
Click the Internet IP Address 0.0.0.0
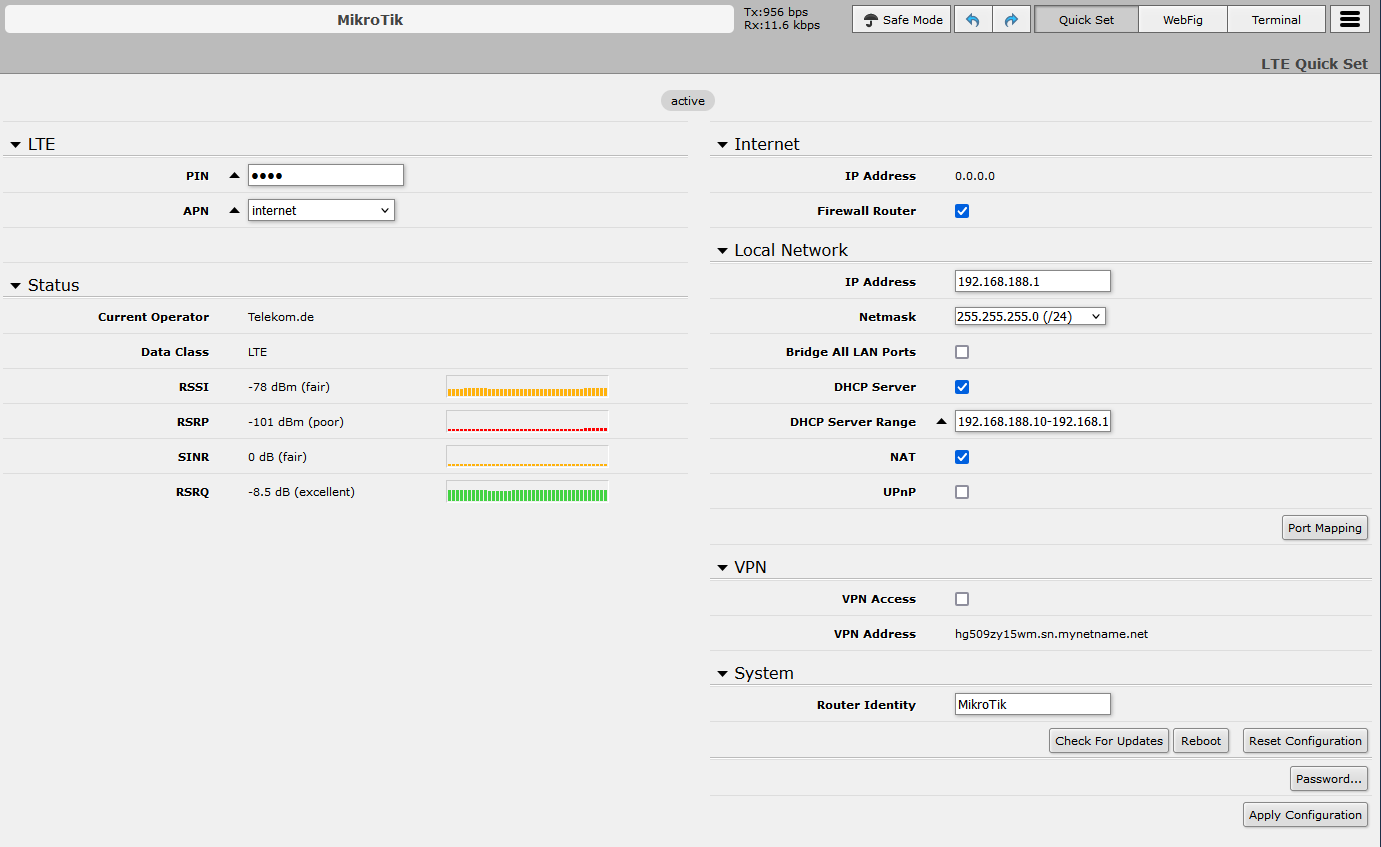point(975,176)
